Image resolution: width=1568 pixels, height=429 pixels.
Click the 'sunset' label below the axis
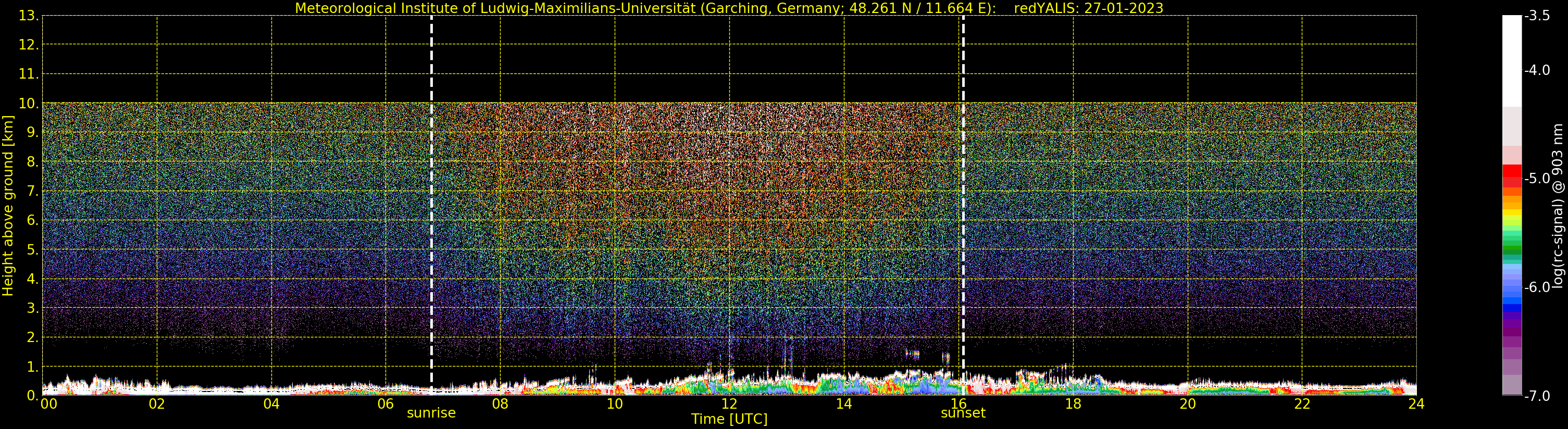(963, 413)
